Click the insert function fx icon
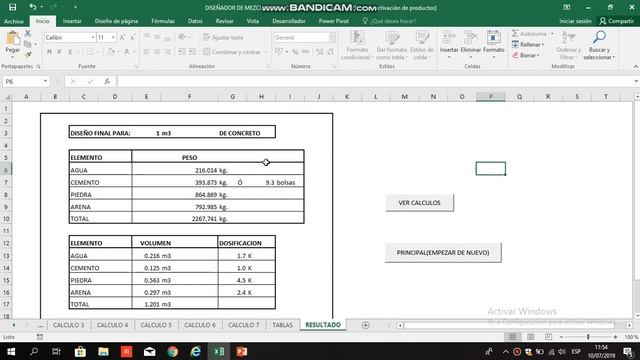640x360 pixels. tap(107, 81)
